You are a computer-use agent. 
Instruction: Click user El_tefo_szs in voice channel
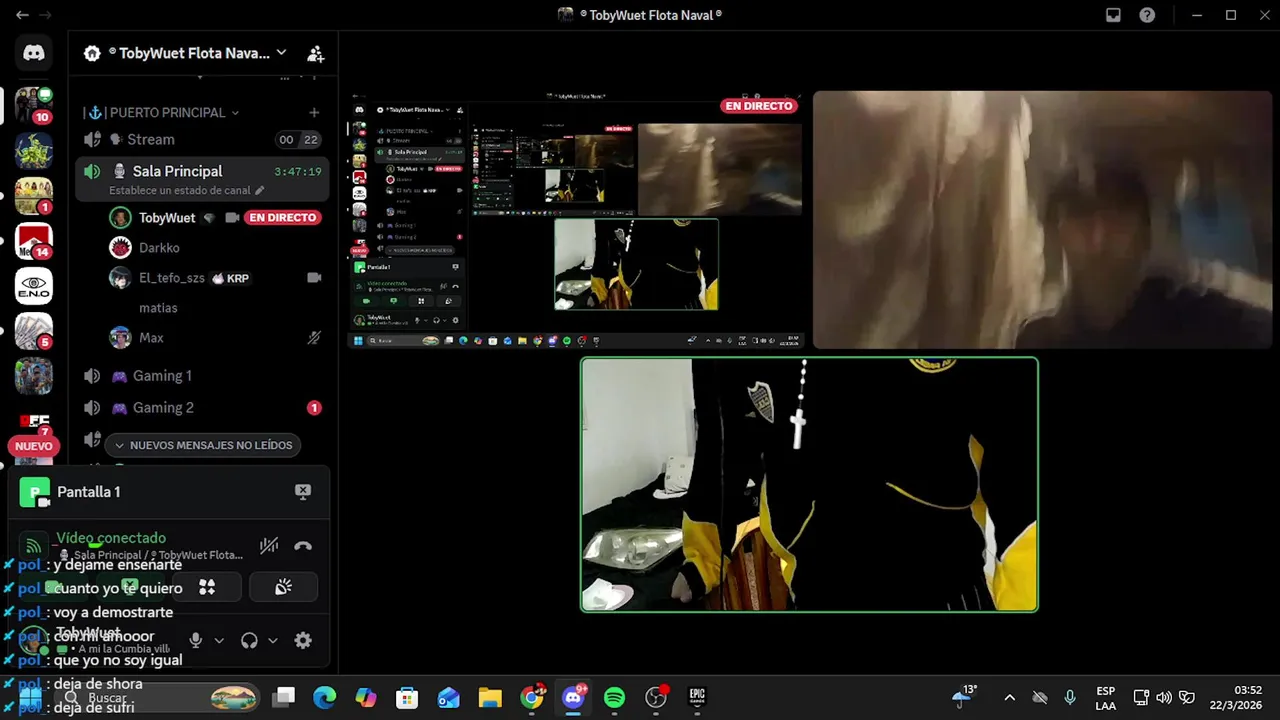(x=172, y=278)
